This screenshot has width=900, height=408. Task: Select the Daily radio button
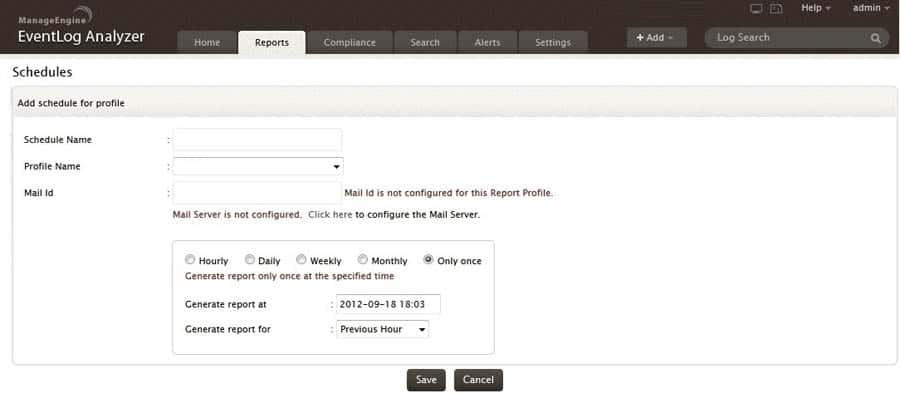pos(249,259)
